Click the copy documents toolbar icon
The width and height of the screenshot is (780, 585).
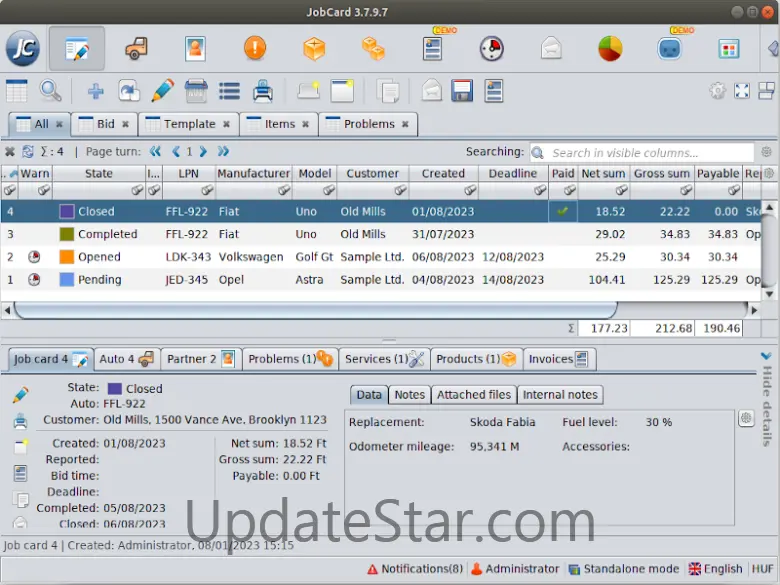[388, 92]
